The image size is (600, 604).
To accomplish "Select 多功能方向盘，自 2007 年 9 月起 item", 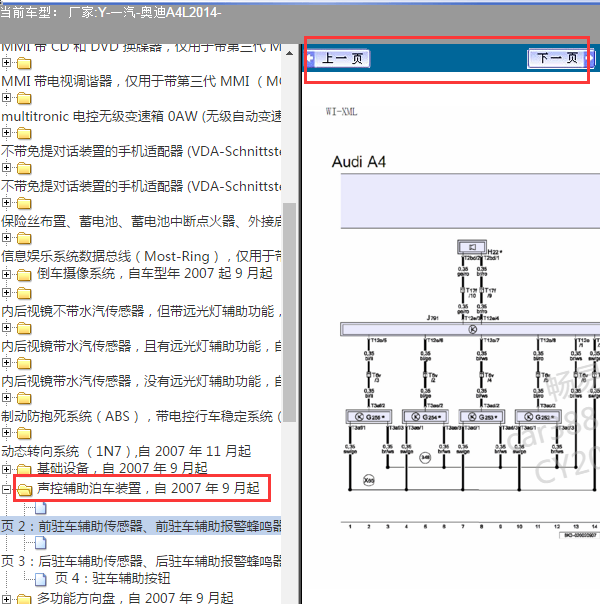I will point(135,598).
